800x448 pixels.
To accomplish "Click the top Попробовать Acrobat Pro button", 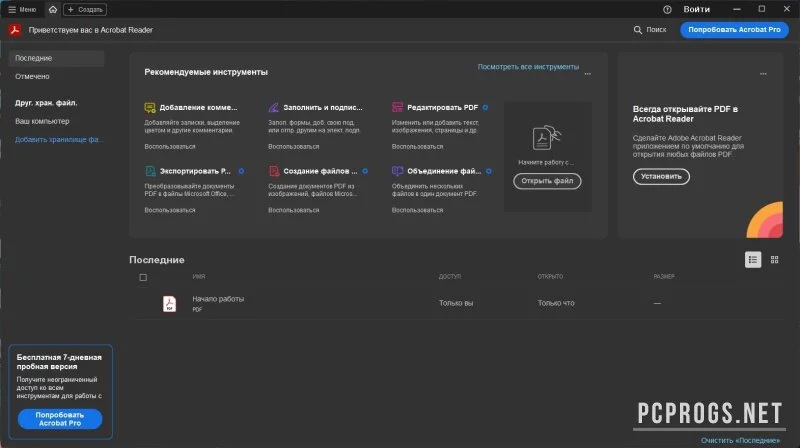I will point(734,30).
